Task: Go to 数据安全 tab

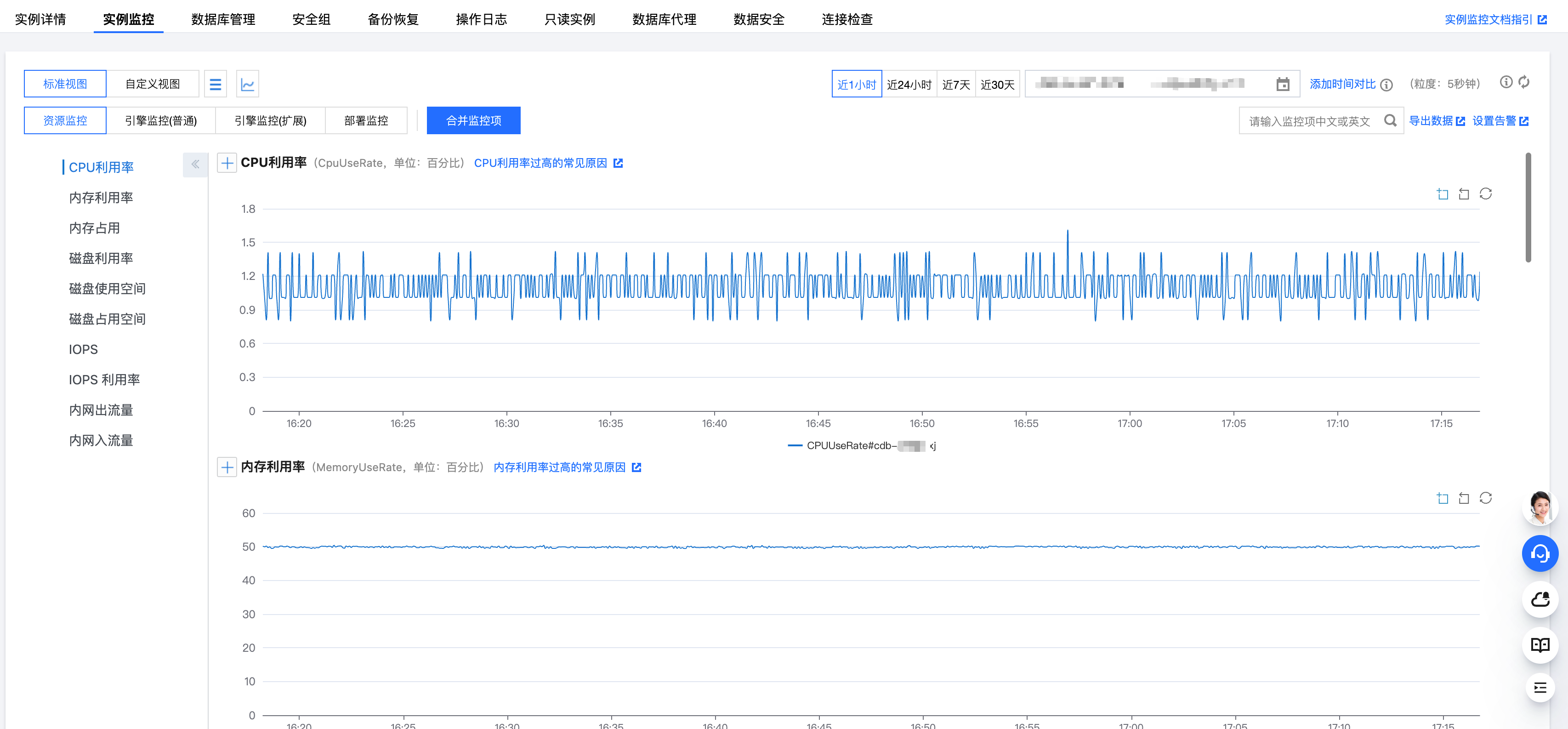Action: [759, 19]
